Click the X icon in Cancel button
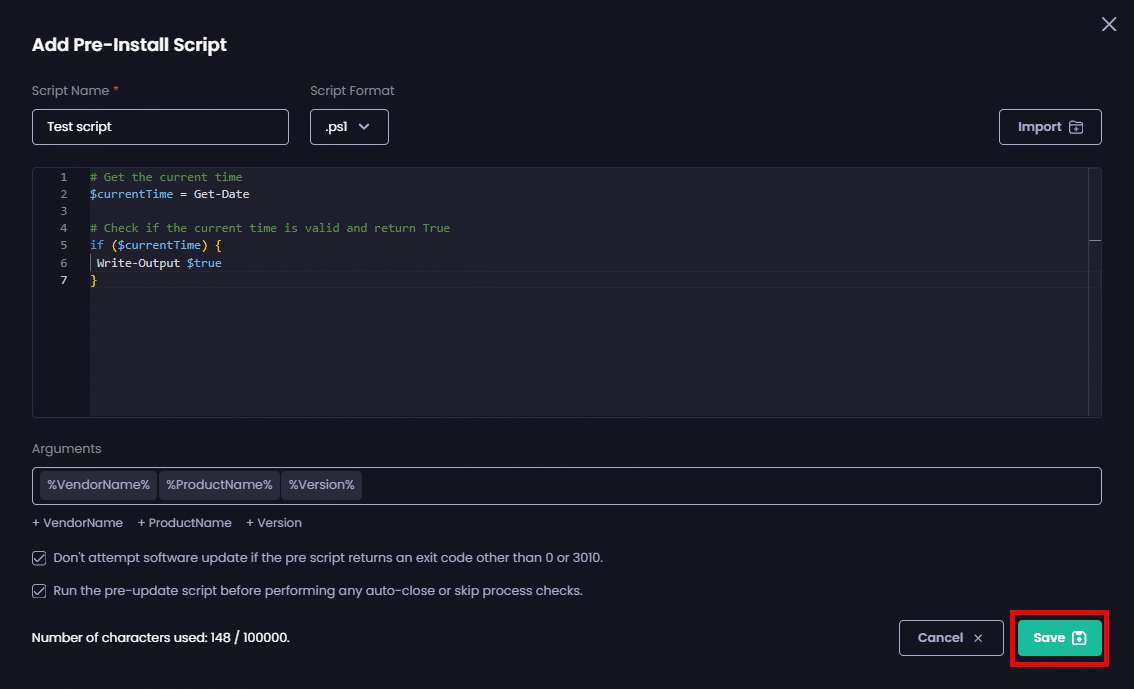Image resolution: width=1134 pixels, height=689 pixels. click(978, 638)
